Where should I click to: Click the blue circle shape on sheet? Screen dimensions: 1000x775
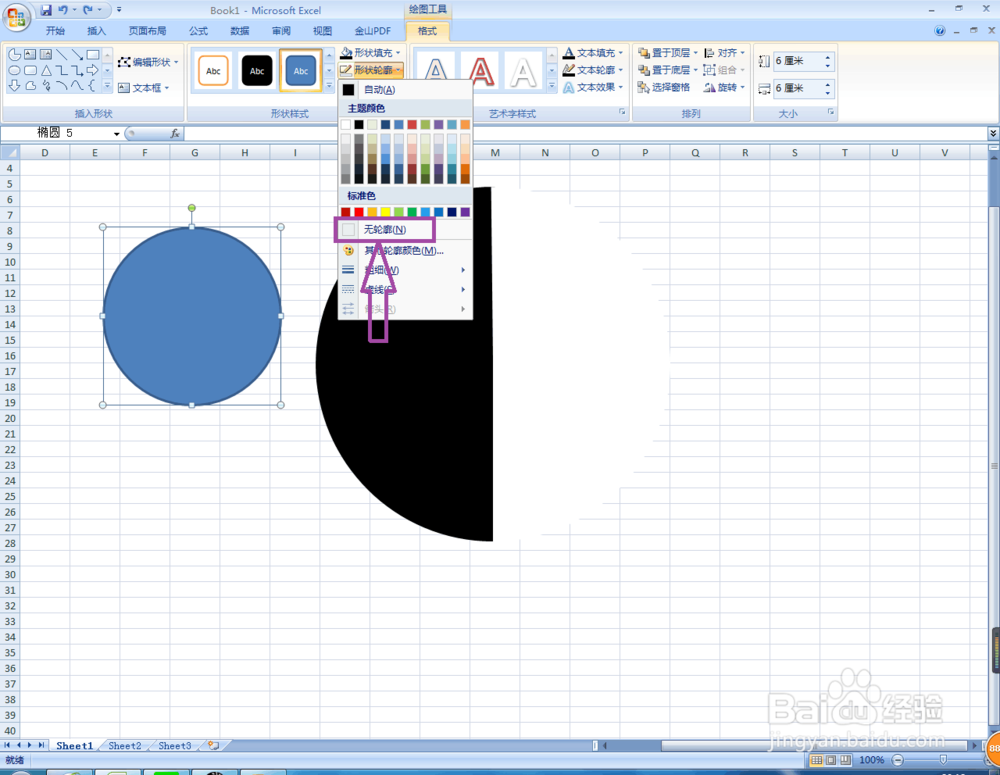point(192,316)
